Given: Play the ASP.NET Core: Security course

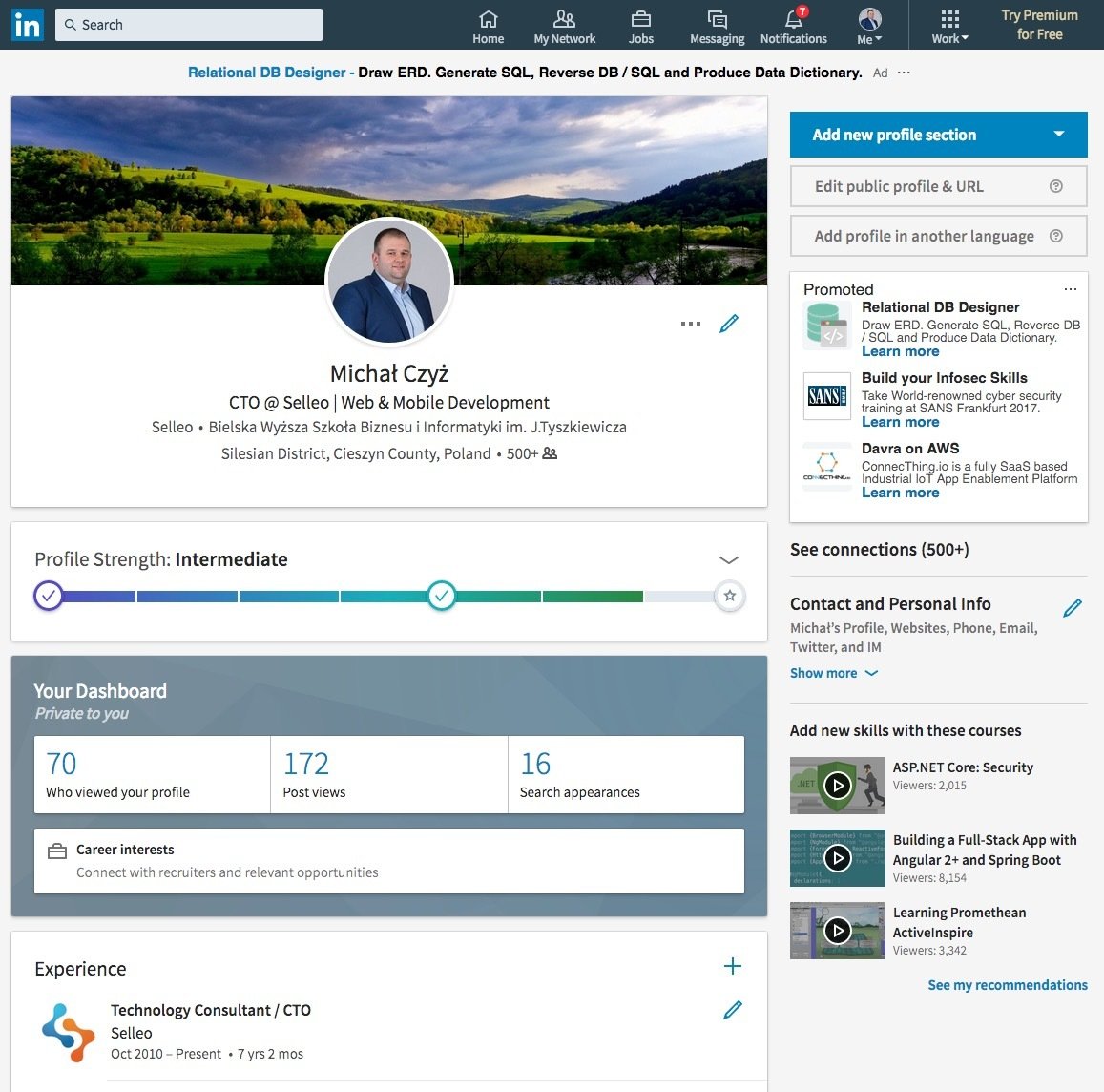Looking at the screenshot, I should click(x=837, y=786).
